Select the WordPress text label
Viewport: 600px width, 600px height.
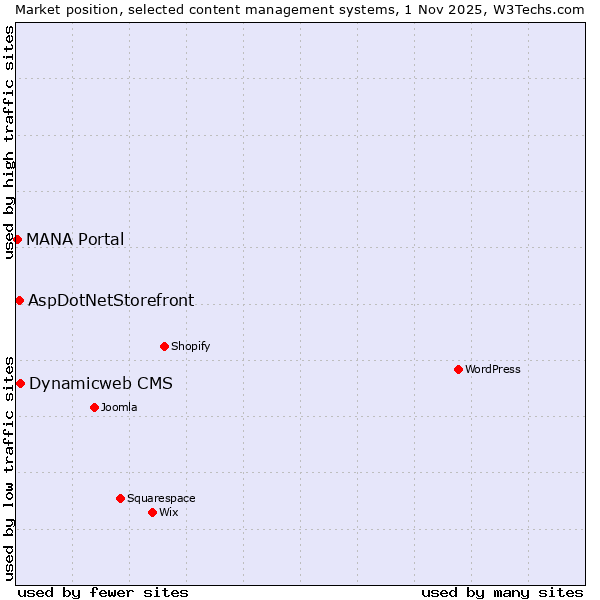492,369
